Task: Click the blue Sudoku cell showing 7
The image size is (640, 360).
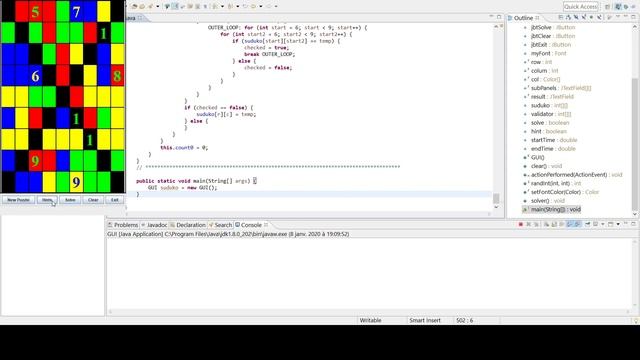Action: tap(76, 11)
